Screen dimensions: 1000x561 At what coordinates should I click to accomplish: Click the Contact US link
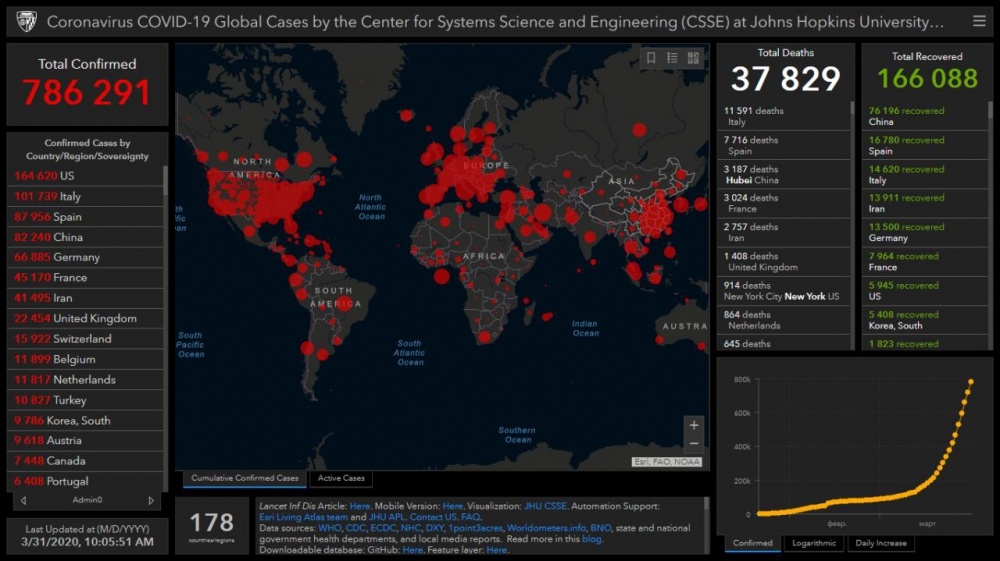click(x=433, y=517)
